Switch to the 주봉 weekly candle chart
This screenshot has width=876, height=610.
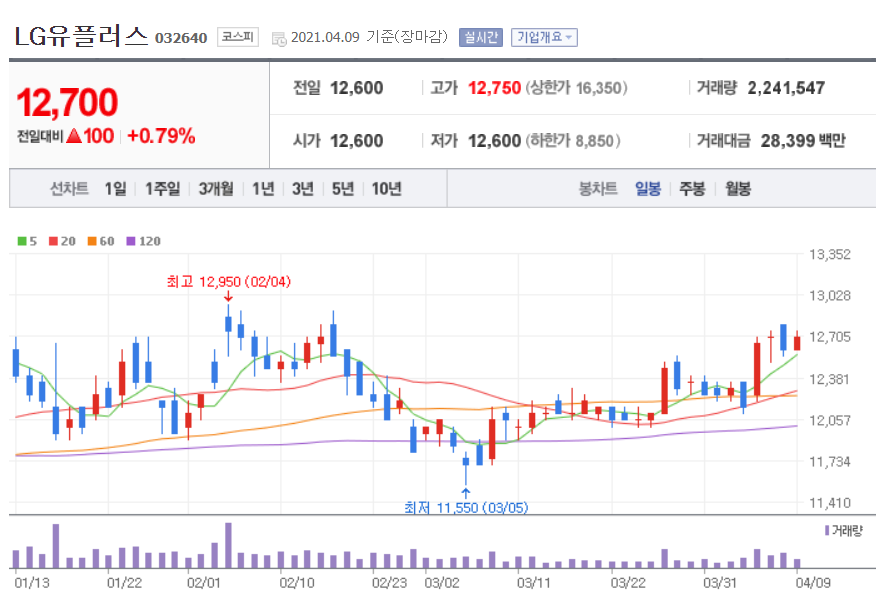(x=692, y=189)
